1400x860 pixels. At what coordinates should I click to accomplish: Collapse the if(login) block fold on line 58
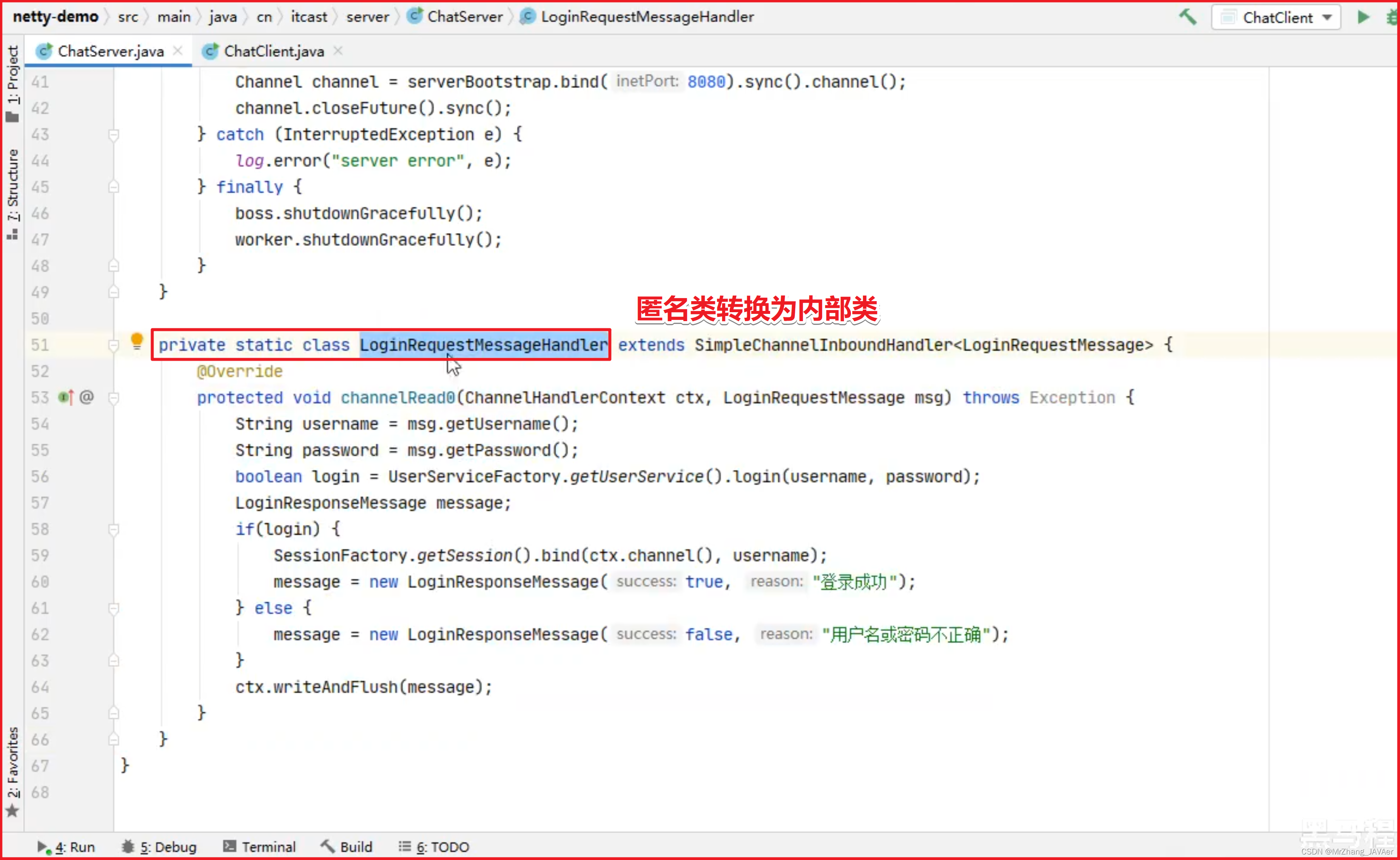pyautogui.click(x=114, y=530)
